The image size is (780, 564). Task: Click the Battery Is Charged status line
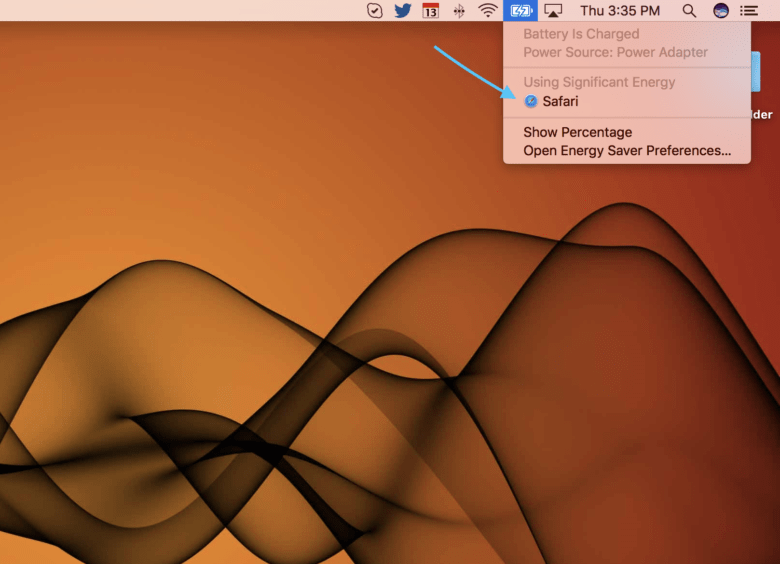click(580, 34)
